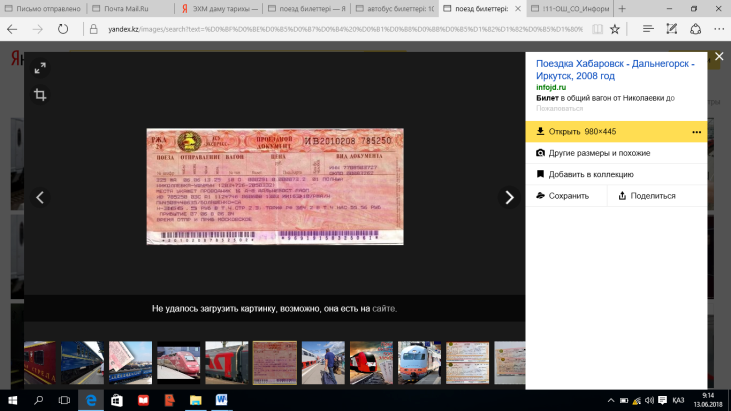Viewport: 731px width, 411px height.
Task: Select hand holding ticket thumbnail
Action: point(131,363)
